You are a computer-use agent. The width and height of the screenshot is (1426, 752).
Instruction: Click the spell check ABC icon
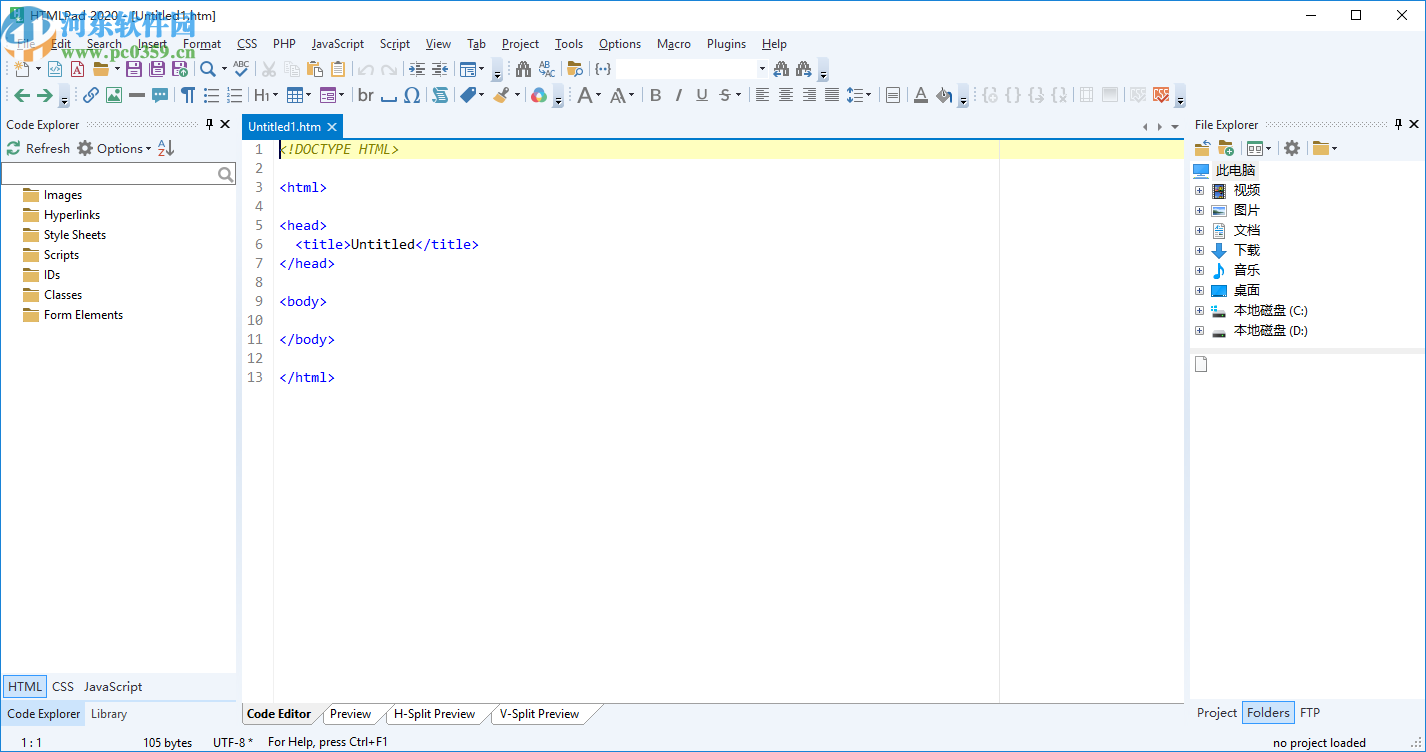coord(241,69)
